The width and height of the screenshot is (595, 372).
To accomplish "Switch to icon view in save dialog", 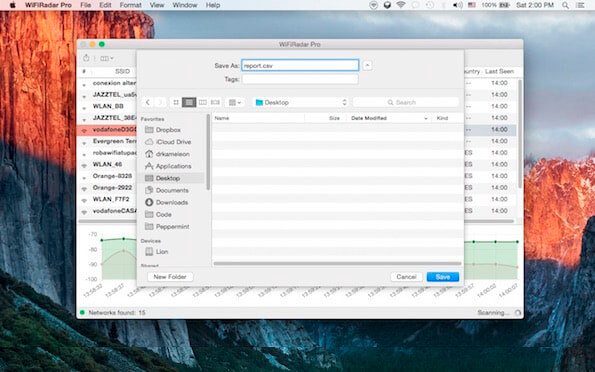I will [176, 102].
